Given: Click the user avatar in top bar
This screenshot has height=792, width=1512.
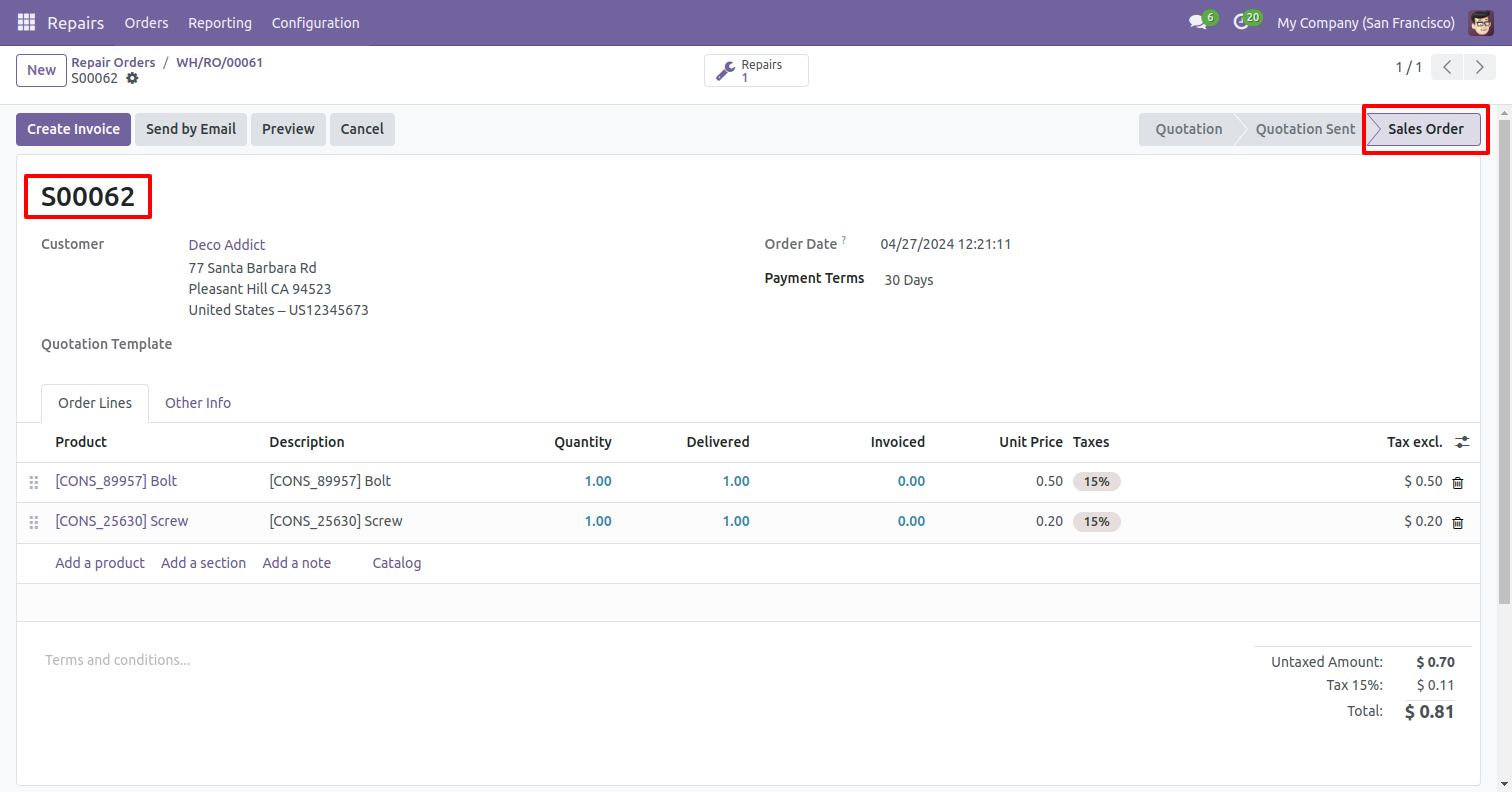Looking at the screenshot, I should [1481, 22].
